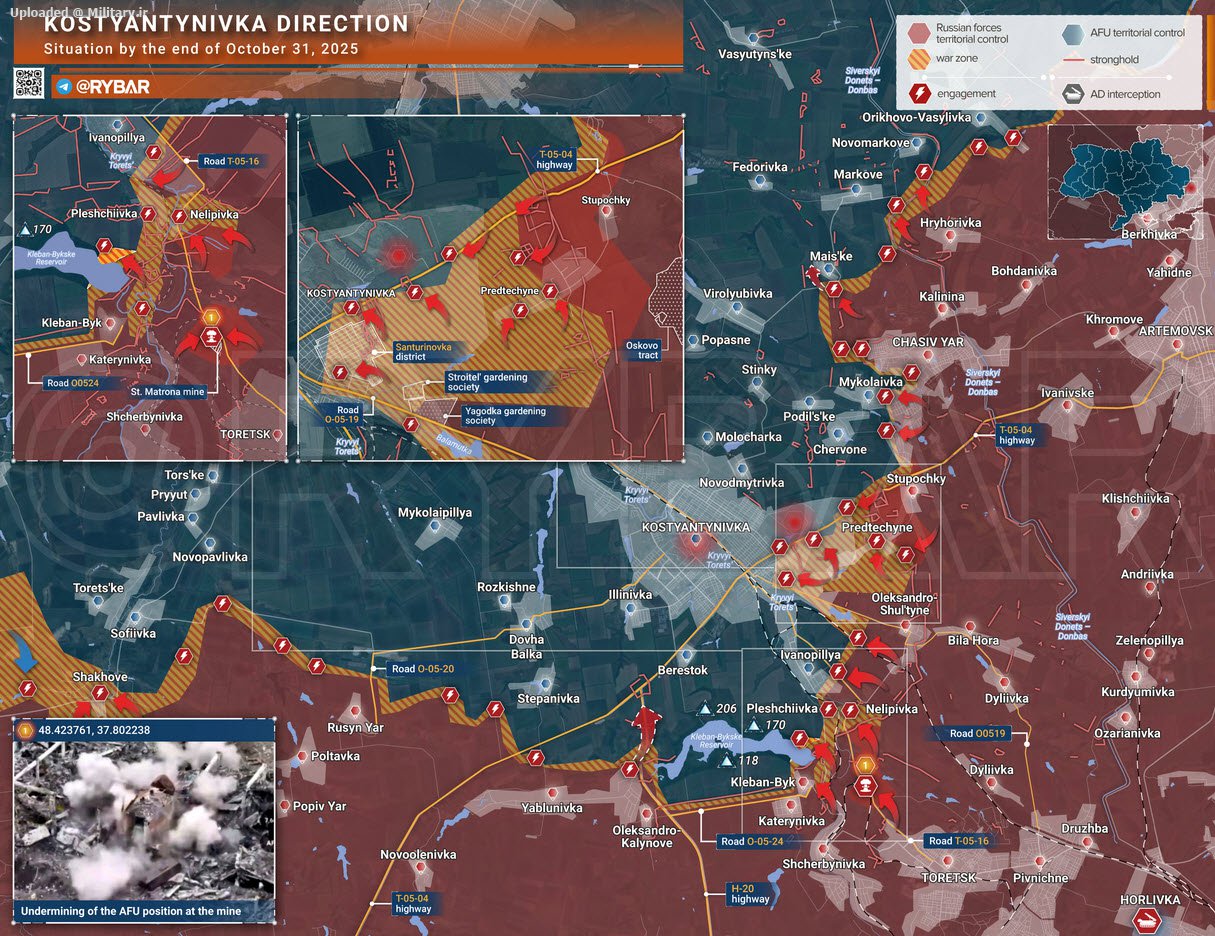Screen dimensions: 1215x936
Task: Select the Russian forces territorial control swatch
Action: [918, 33]
